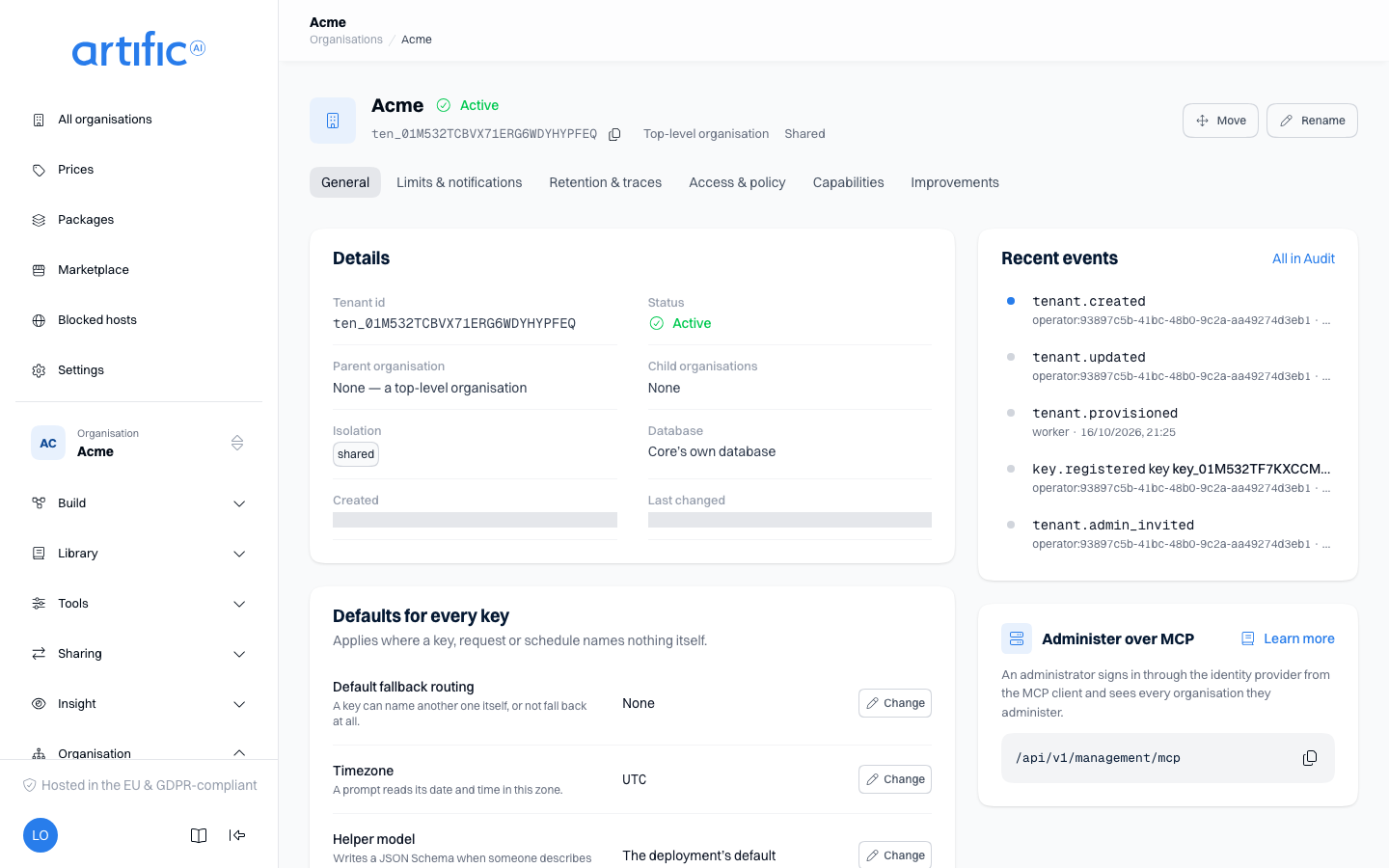Copy the tenant id next to header
Viewport: 1389px width, 868px height.
[614, 134]
